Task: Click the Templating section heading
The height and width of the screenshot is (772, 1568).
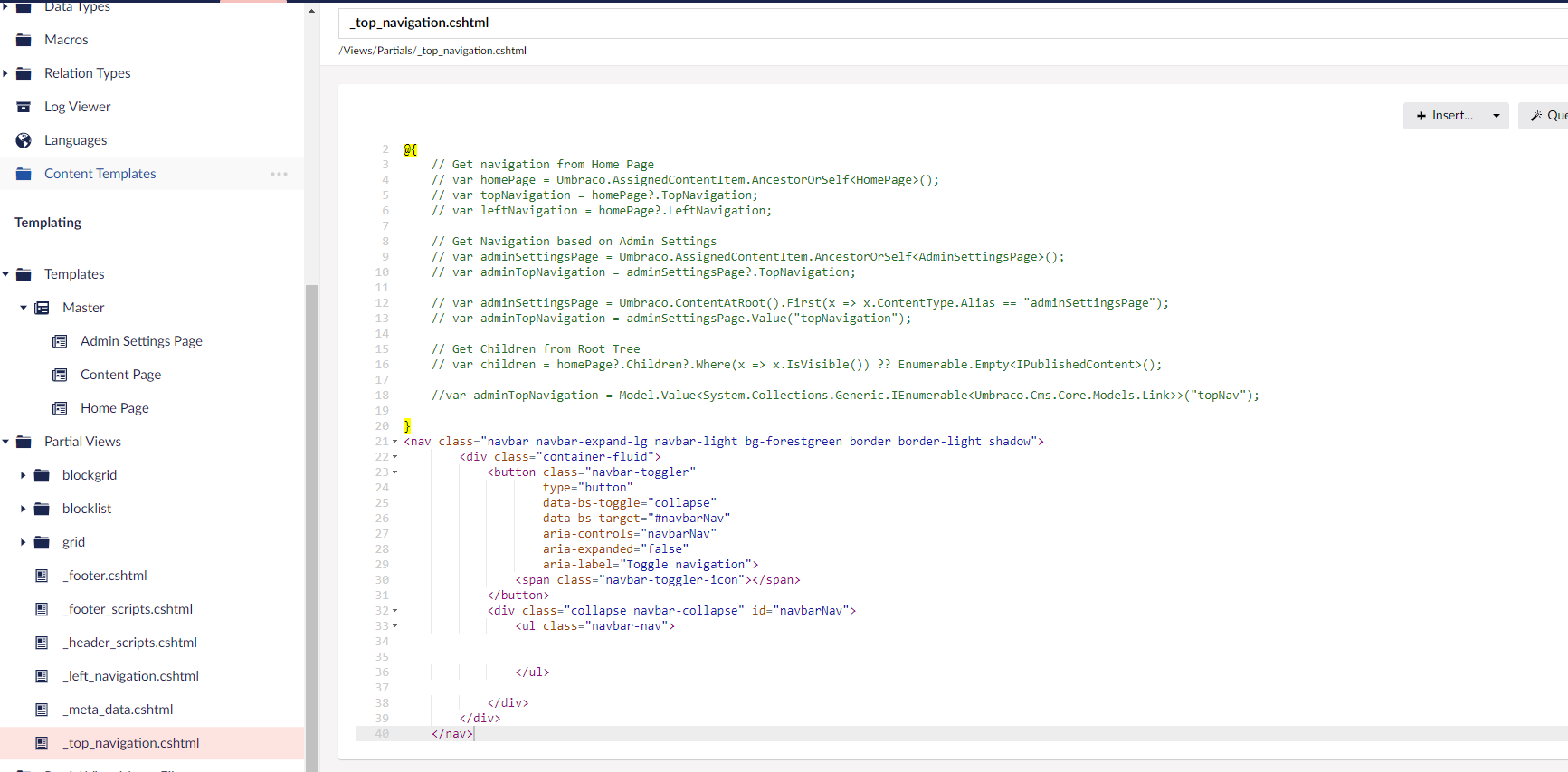Action: pos(48,223)
